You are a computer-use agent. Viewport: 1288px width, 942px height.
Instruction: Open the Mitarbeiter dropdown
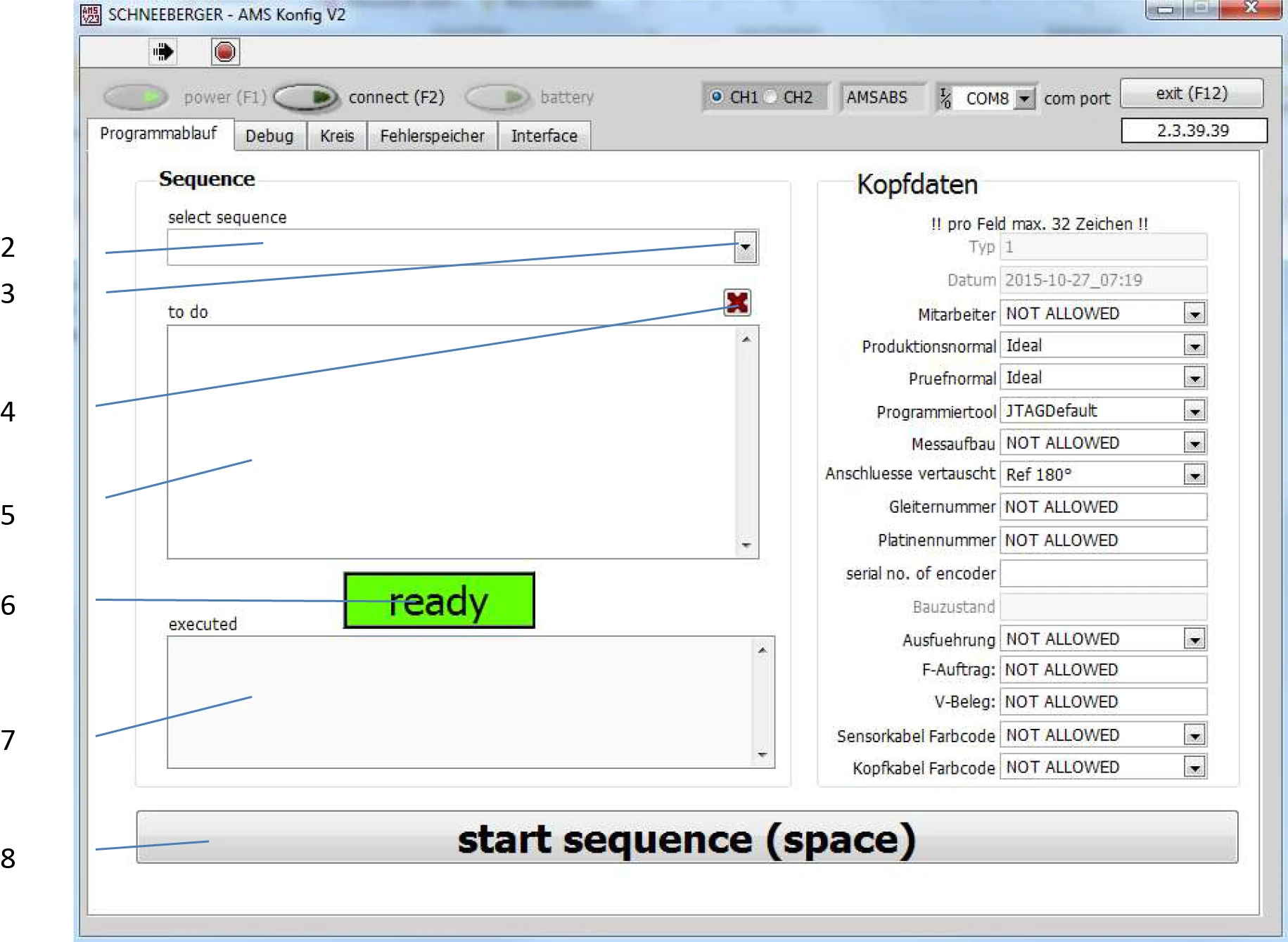click(x=1194, y=314)
